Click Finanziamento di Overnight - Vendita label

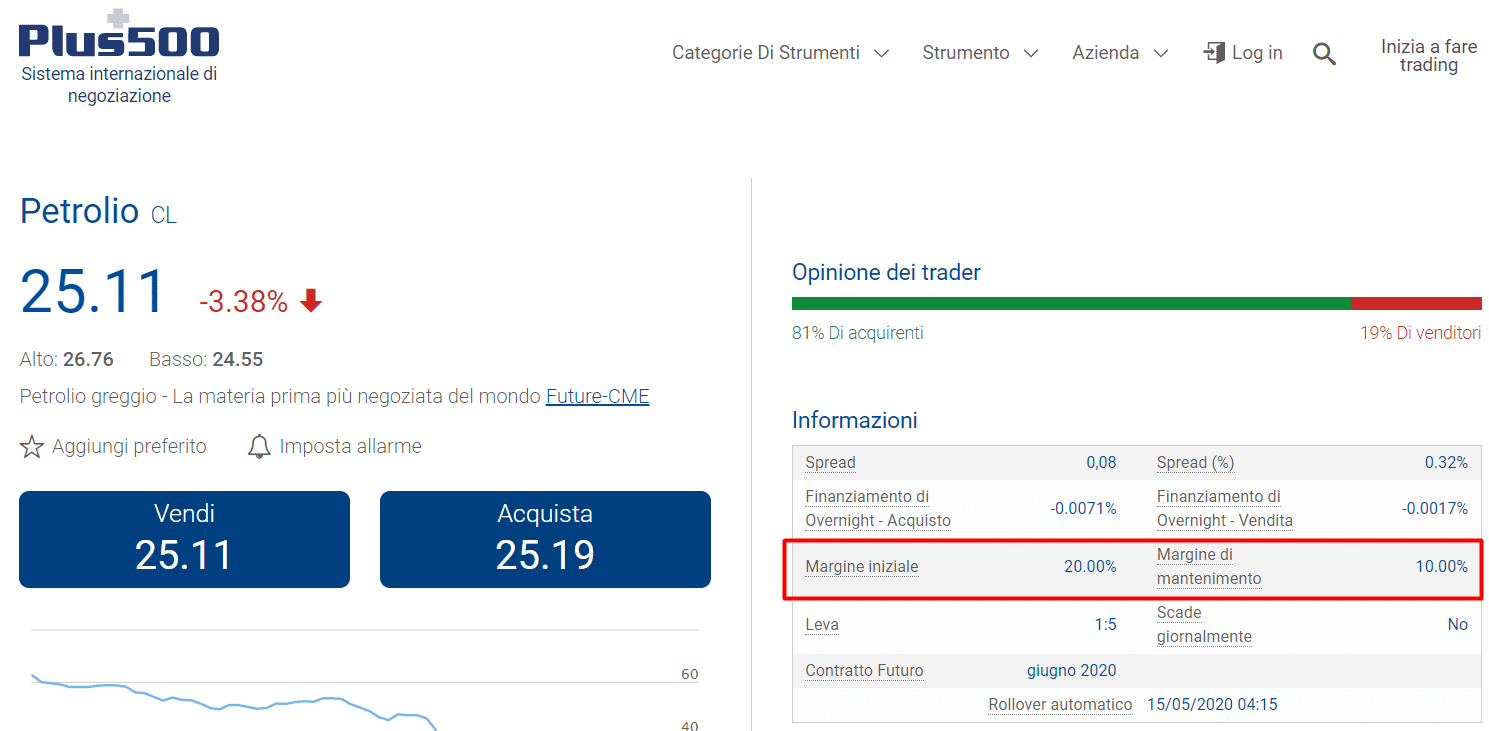click(x=1225, y=509)
